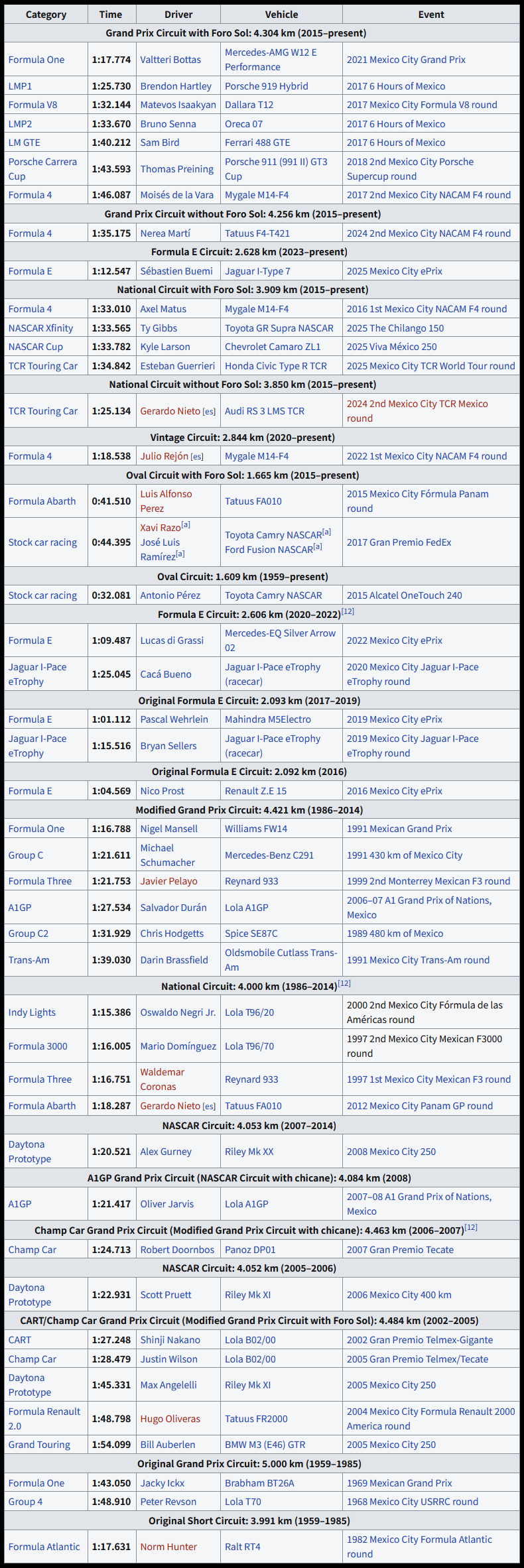The width and height of the screenshot is (524, 1568).
Task: Open the Norm Hunter red link
Action: [x=168, y=1547]
